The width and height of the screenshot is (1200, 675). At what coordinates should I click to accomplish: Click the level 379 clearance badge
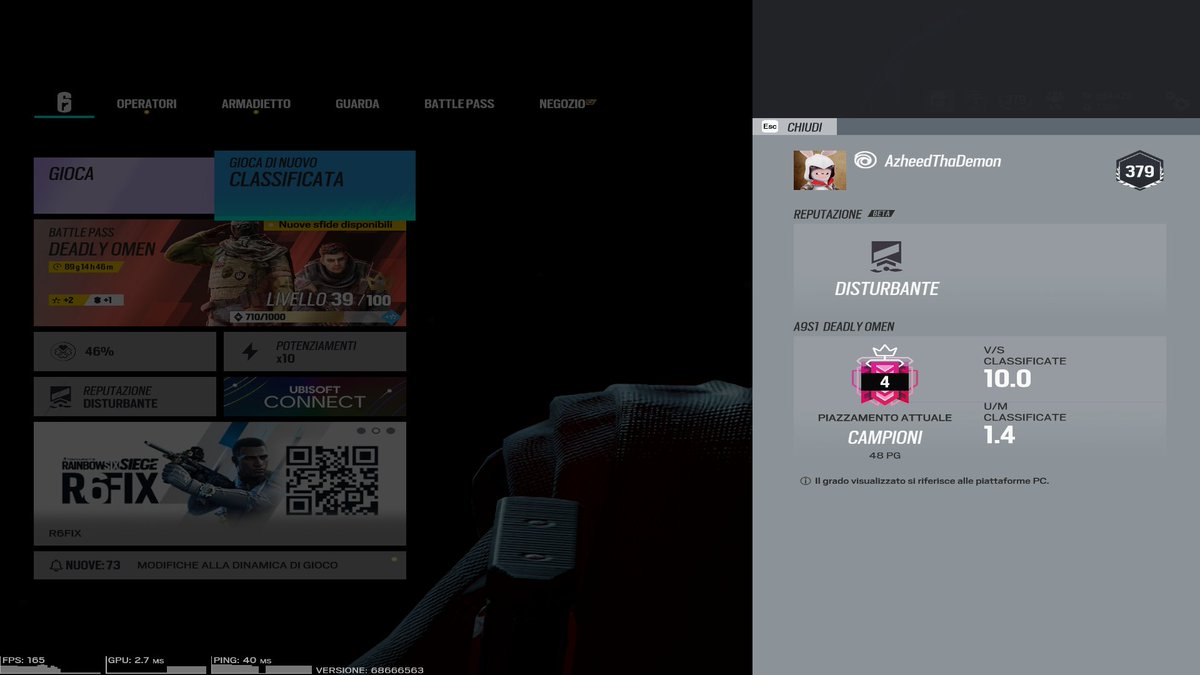pos(1139,171)
